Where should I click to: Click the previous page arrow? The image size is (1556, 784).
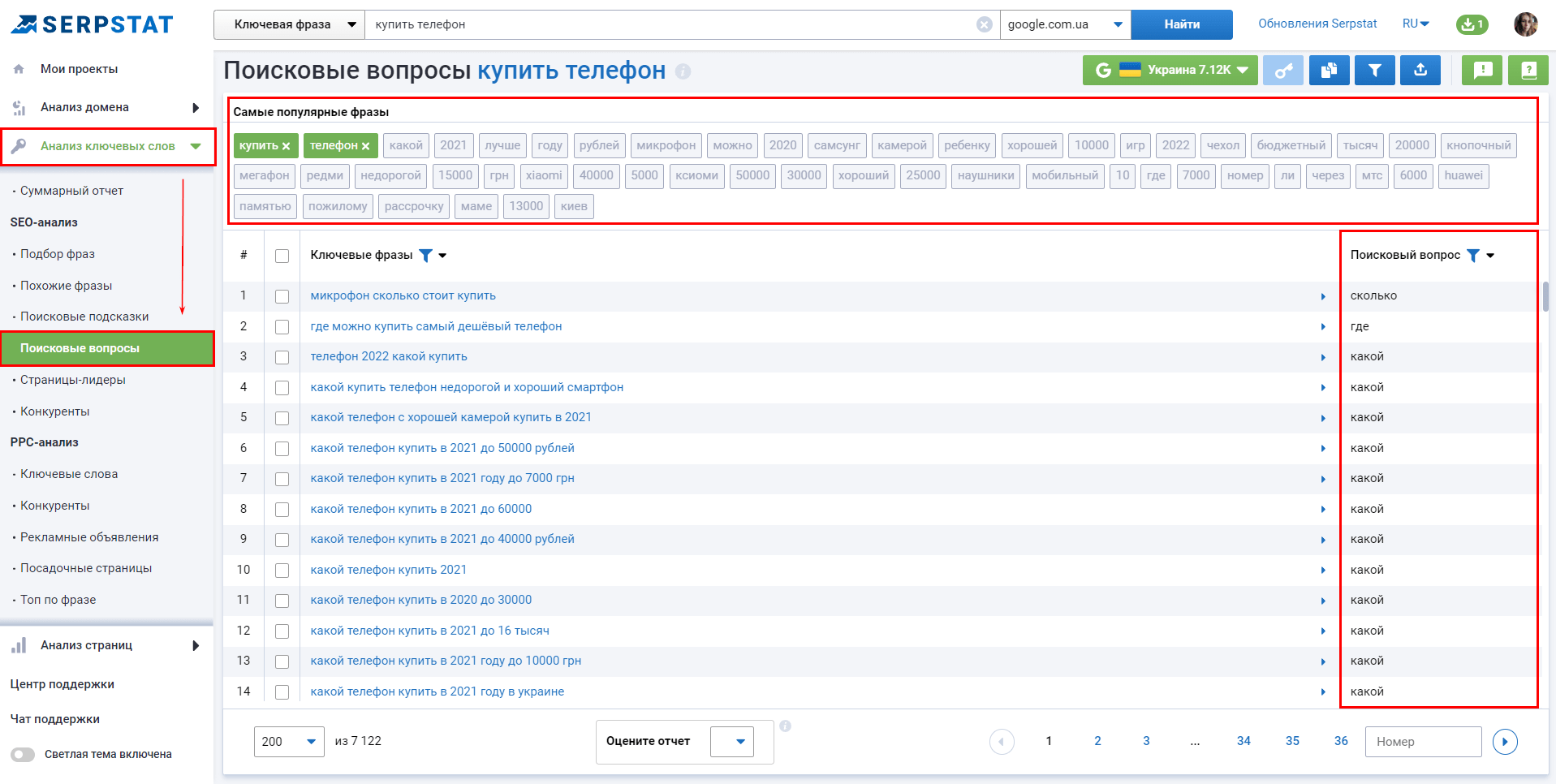(x=1002, y=742)
